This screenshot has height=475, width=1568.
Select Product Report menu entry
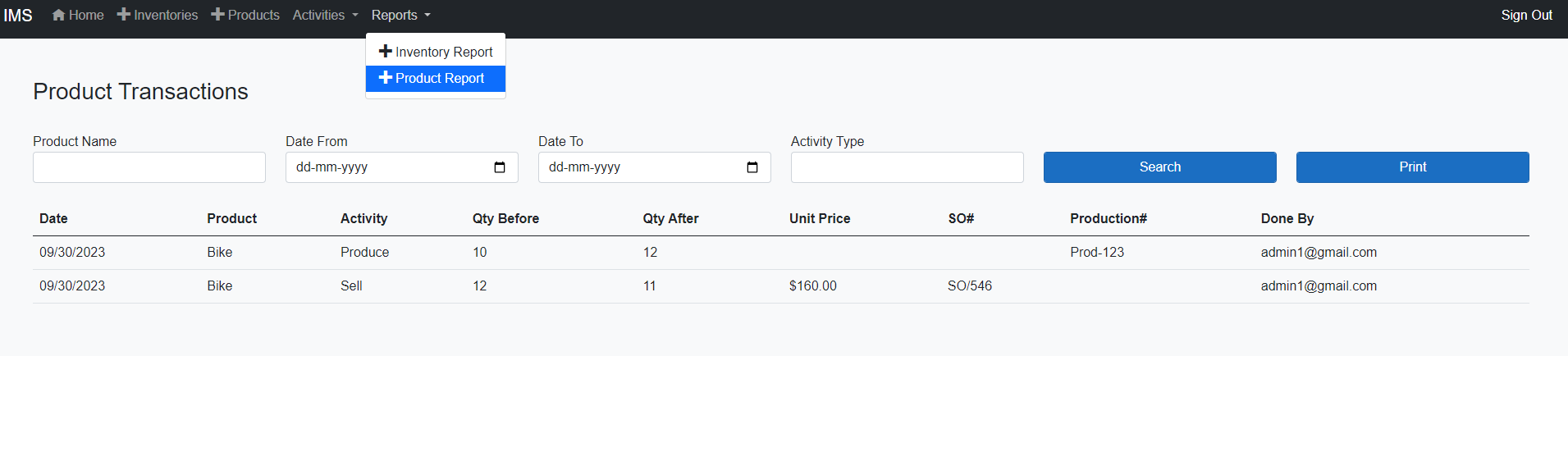coord(440,78)
